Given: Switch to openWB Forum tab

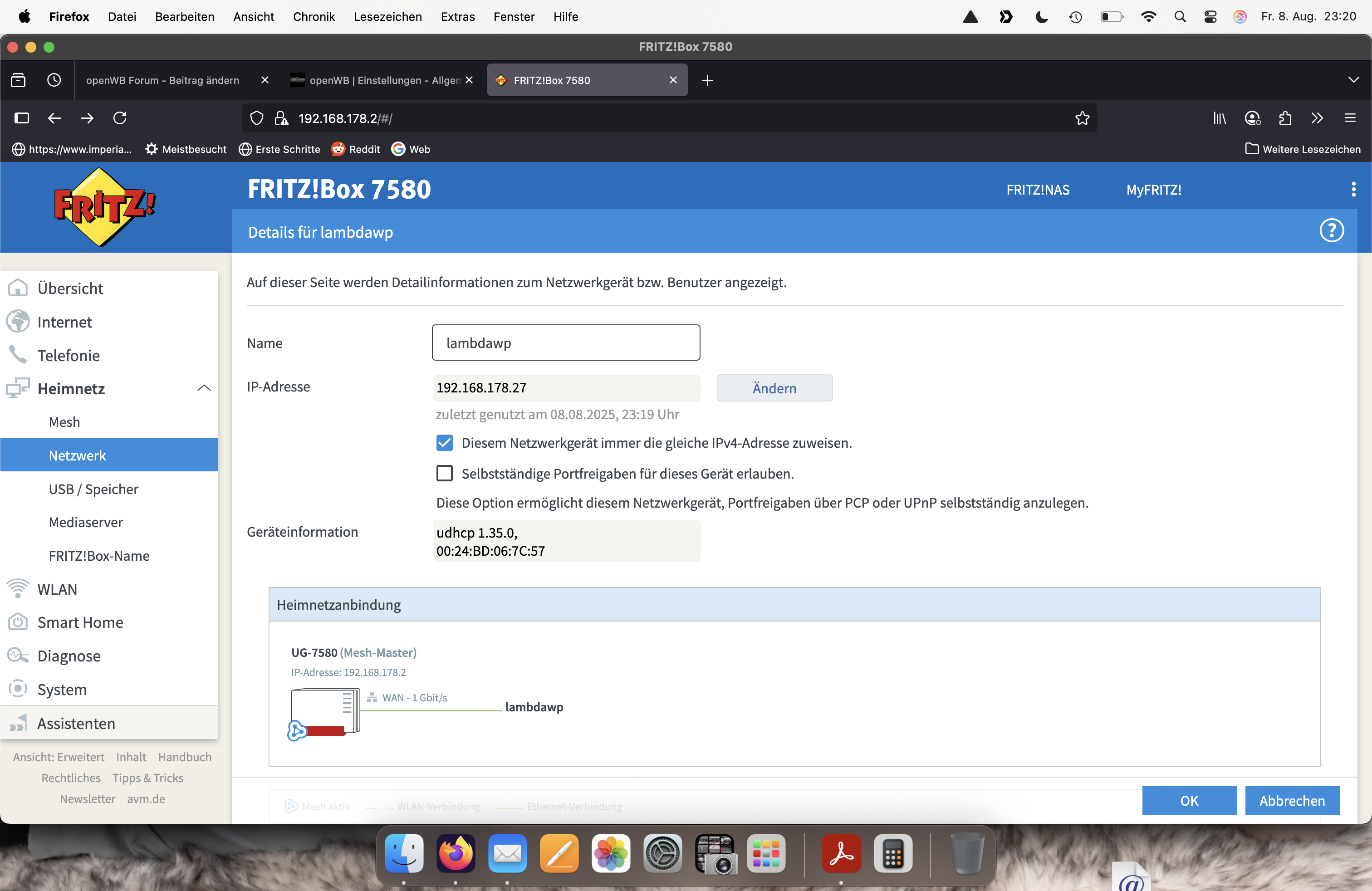Looking at the screenshot, I should point(163,80).
